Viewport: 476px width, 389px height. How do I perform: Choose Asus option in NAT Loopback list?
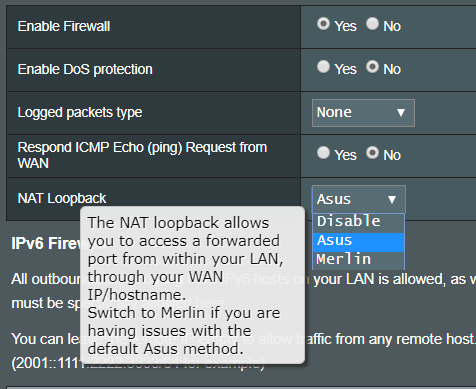pyautogui.click(x=359, y=240)
